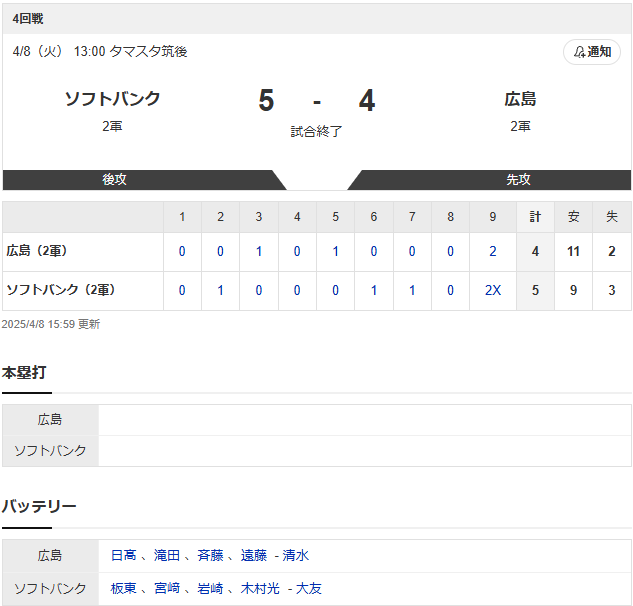
Task: Click 広島 8th inning score 0
Action: point(451,252)
